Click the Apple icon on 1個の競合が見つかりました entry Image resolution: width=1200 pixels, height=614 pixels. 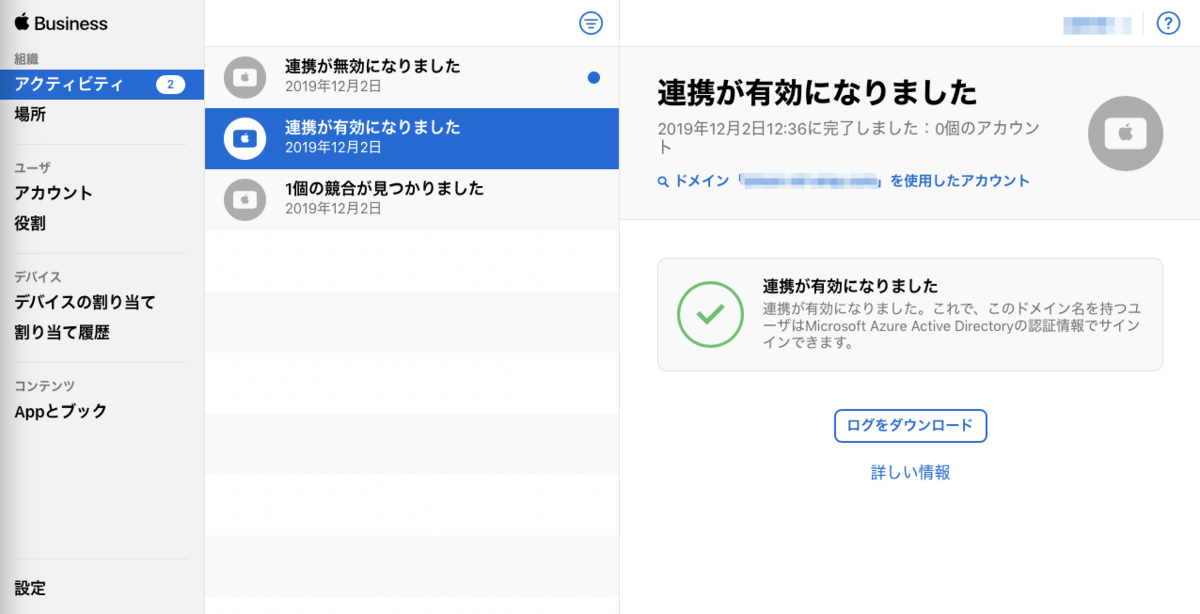pyautogui.click(x=245, y=199)
